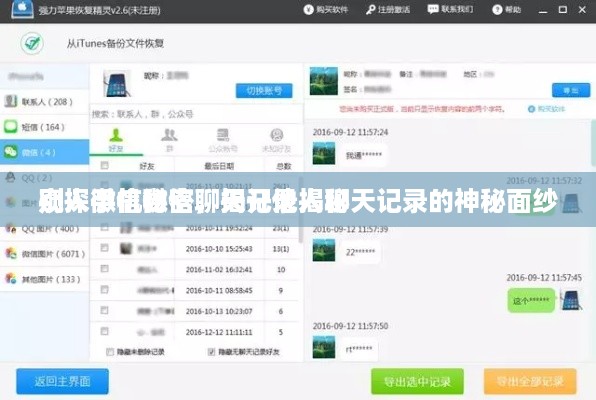
Task: Click date cell 2016-11-02 16:32:41
Action: click(219, 270)
